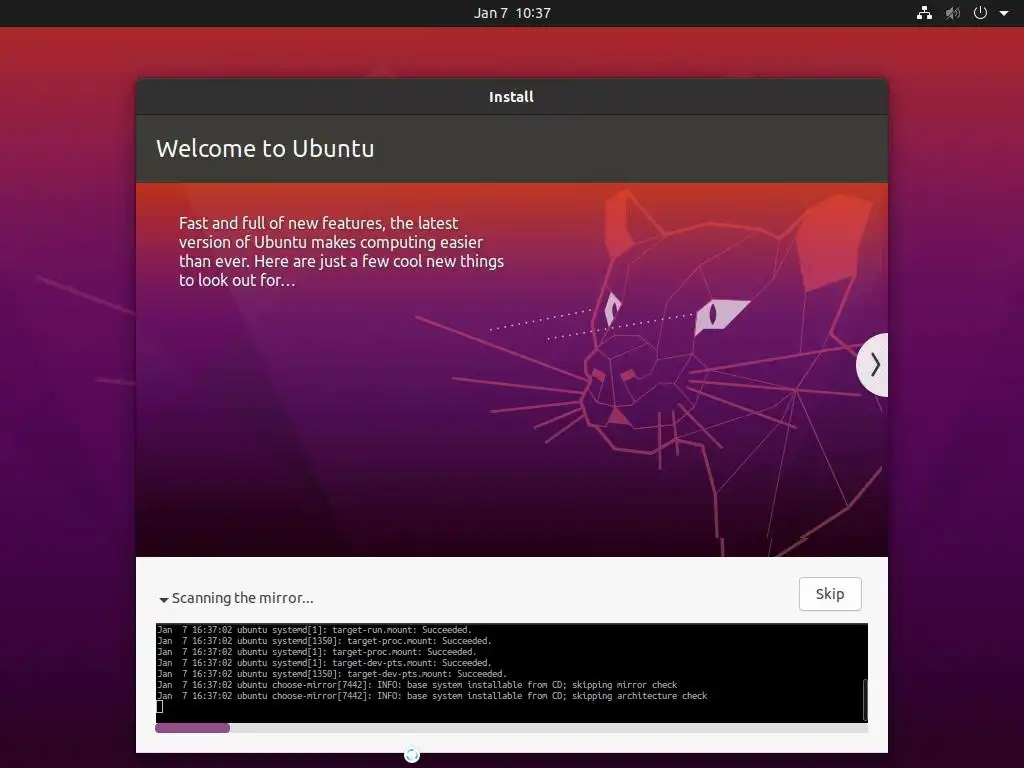1024x768 pixels.
Task: Click the installation progress bar
Action: click(x=511, y=728)
